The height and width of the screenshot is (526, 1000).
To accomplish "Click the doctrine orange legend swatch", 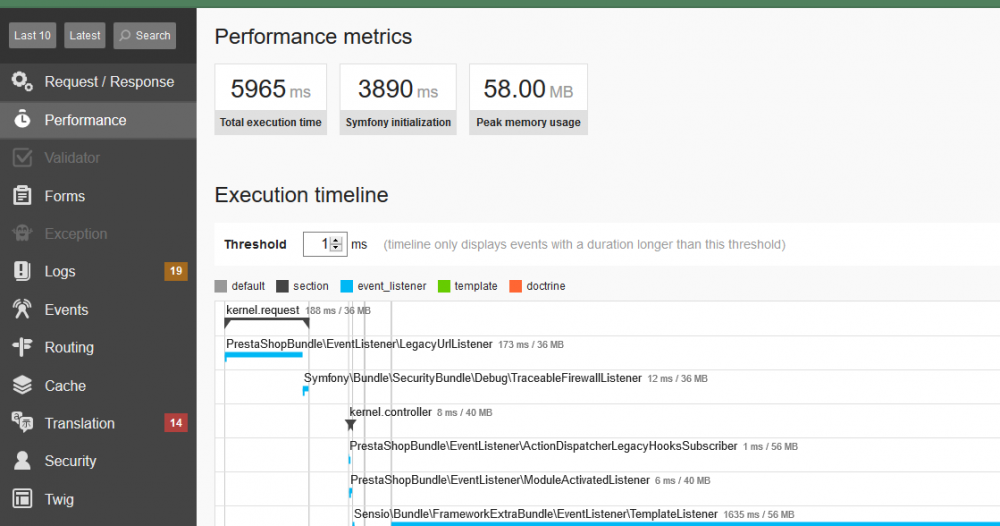I will [516, 286].
